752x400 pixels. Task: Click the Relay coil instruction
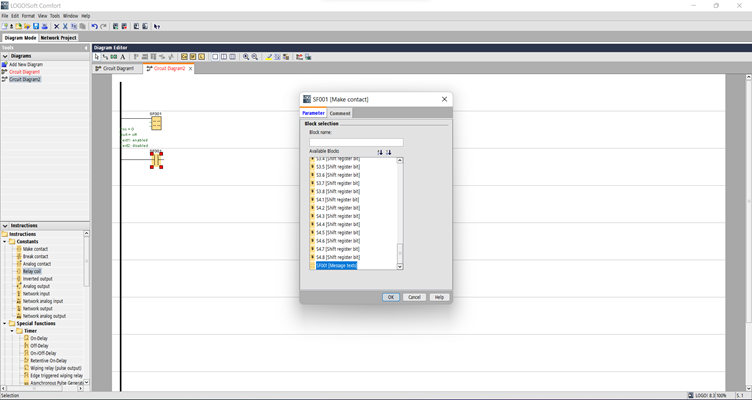[x=32, y=271]
